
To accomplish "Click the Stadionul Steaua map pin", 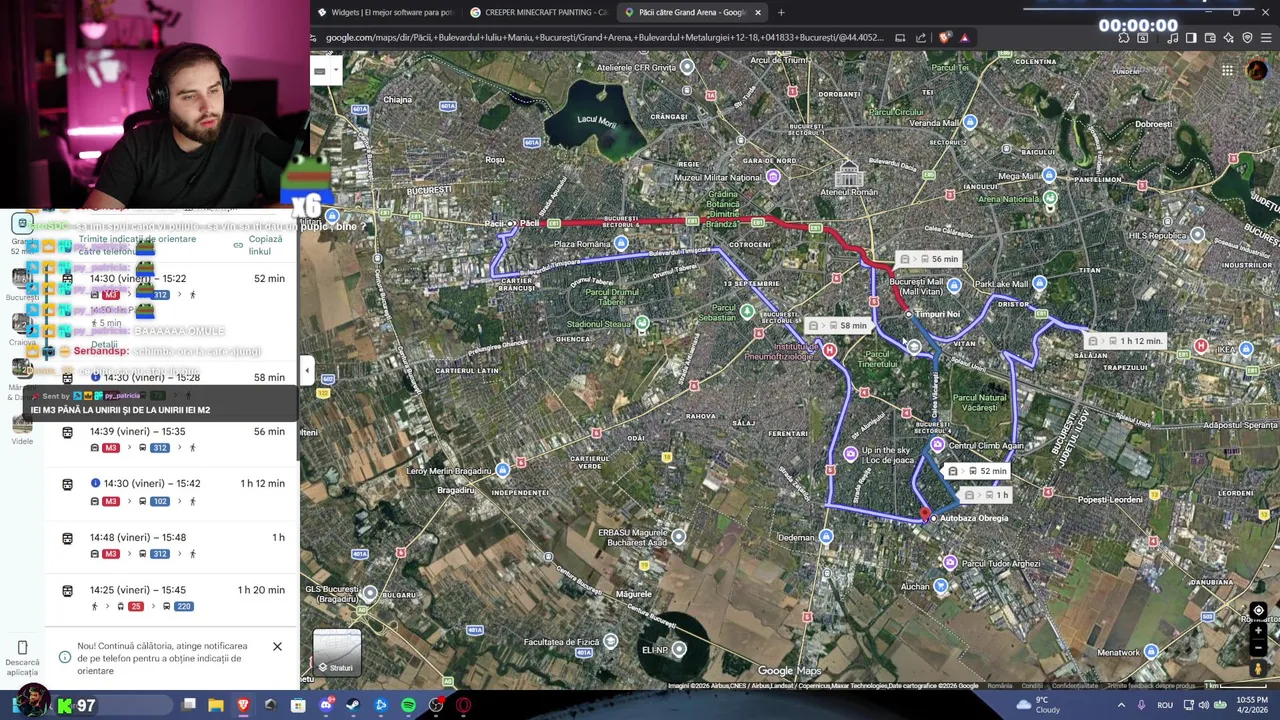I will click(x=642, y=324).
